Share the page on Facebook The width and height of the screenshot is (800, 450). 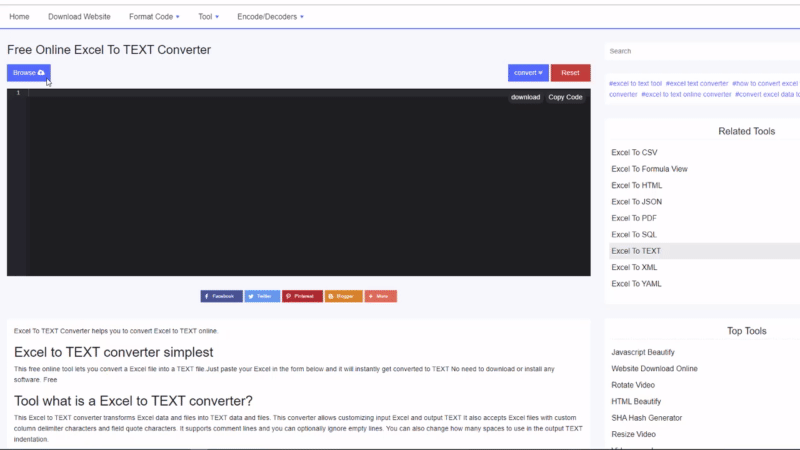pos(221,296)
